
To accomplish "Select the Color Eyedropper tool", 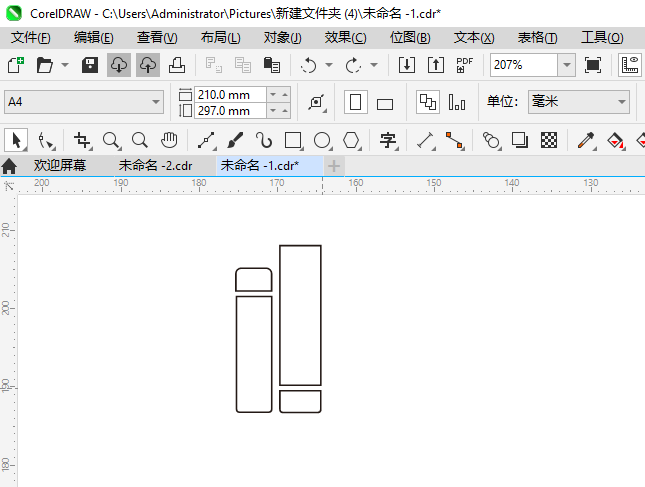I will click(587, 141).
